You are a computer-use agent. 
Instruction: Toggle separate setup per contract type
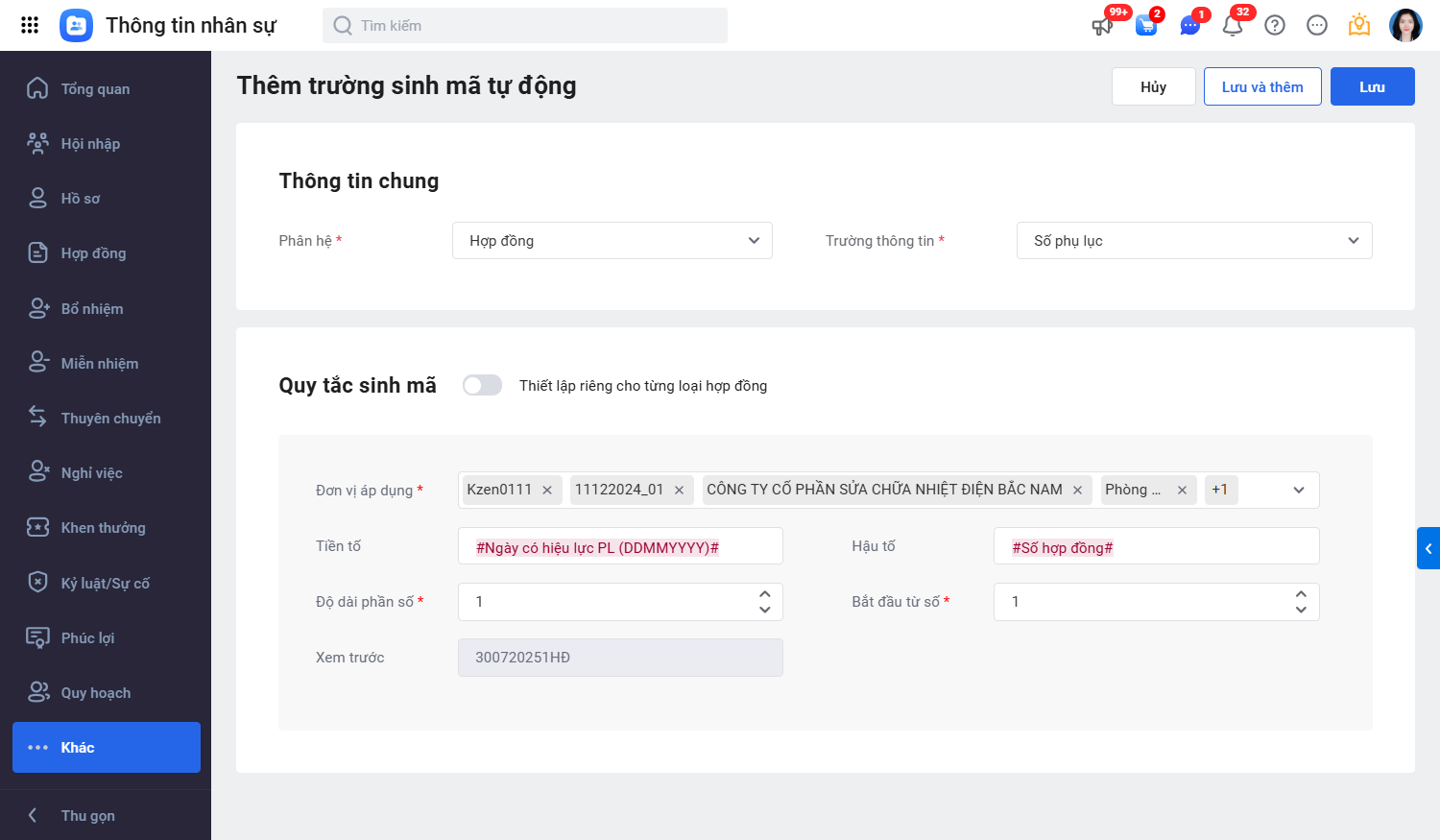482,385
